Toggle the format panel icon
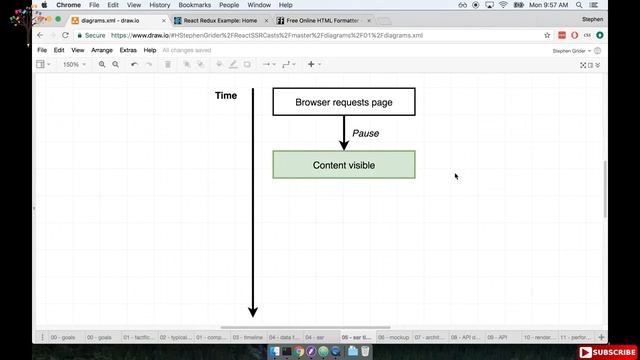Screen dimensions: 640x360 (x=591, y=65)
